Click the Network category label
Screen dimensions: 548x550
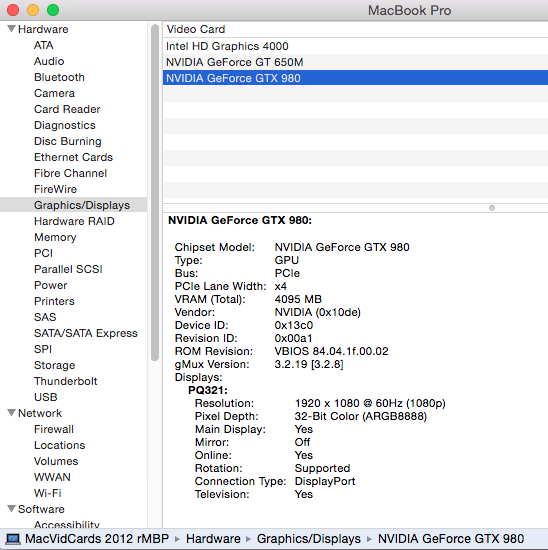[x=40, y=413]
